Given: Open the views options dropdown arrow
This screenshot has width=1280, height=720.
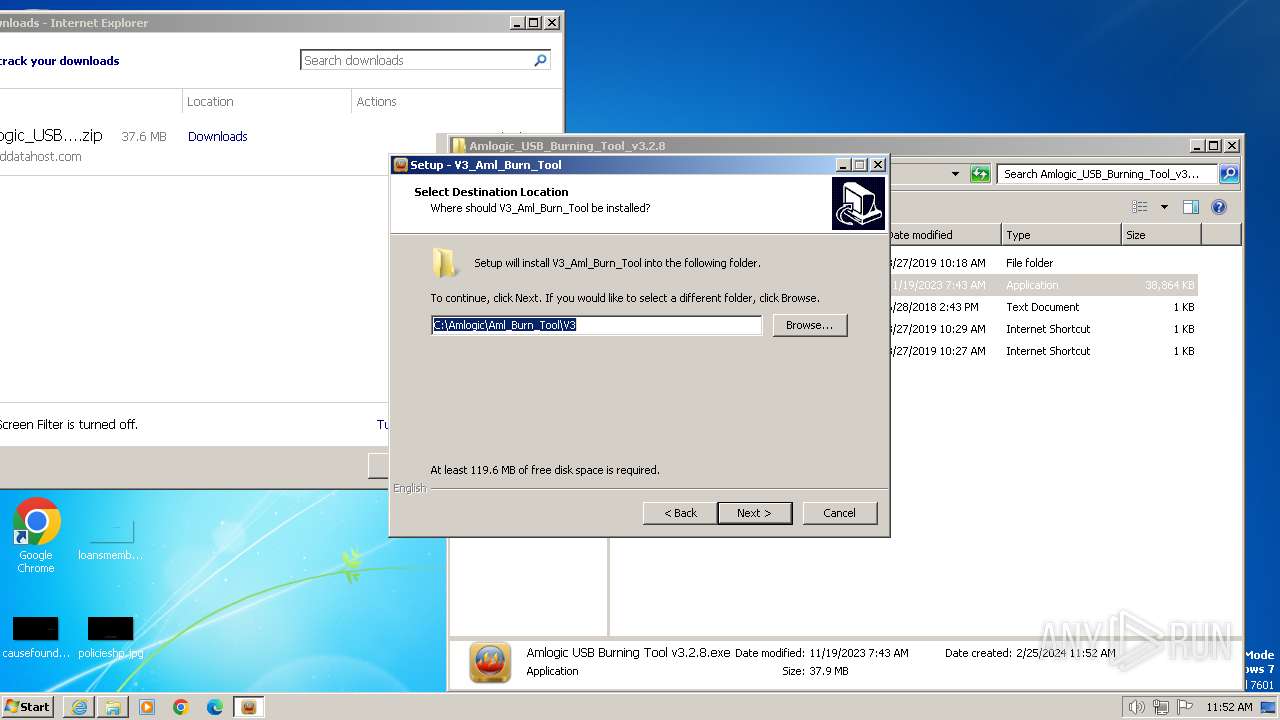Looking at the screenshot, I should (1164, 207).
